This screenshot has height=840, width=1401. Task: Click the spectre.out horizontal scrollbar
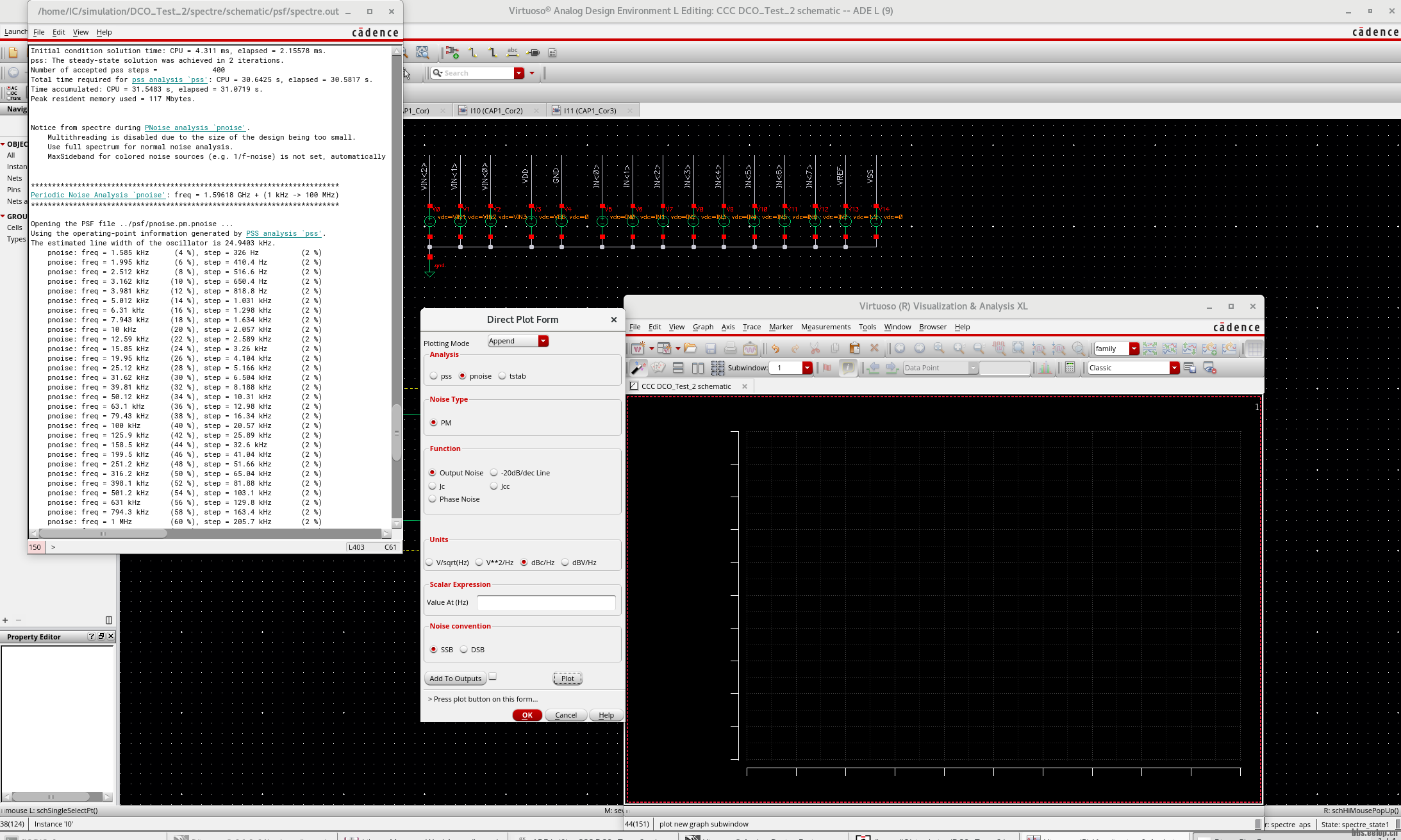pos(103,533)
